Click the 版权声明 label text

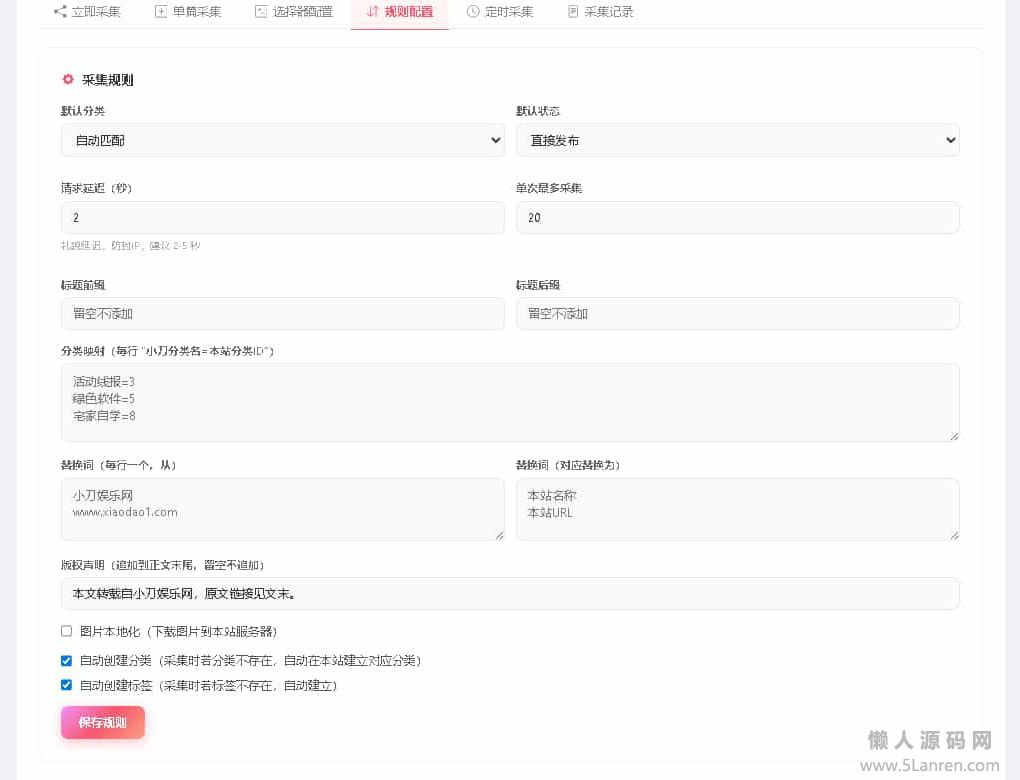(163, 565)
